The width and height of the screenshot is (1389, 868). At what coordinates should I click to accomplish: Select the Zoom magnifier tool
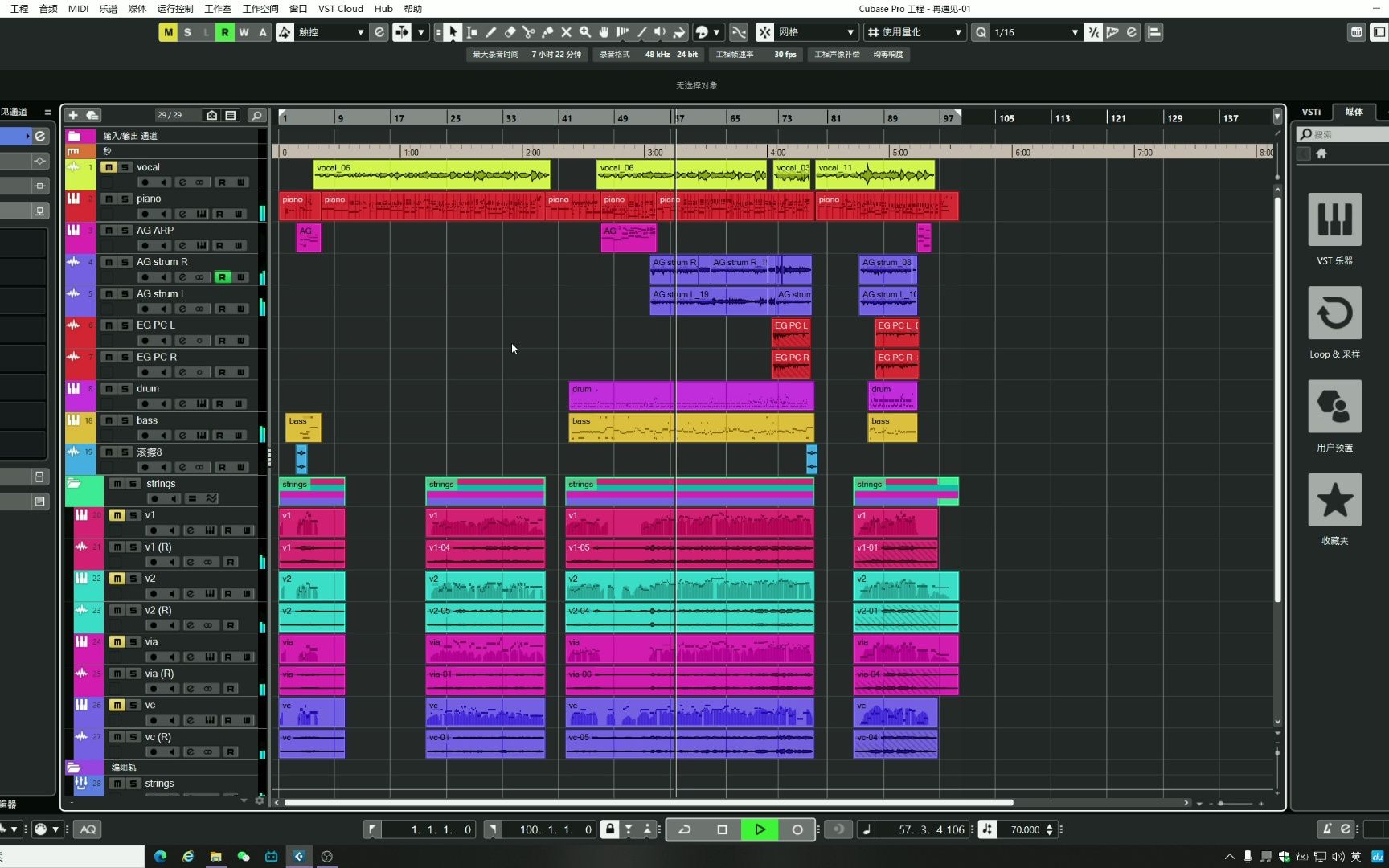(585, 32)
